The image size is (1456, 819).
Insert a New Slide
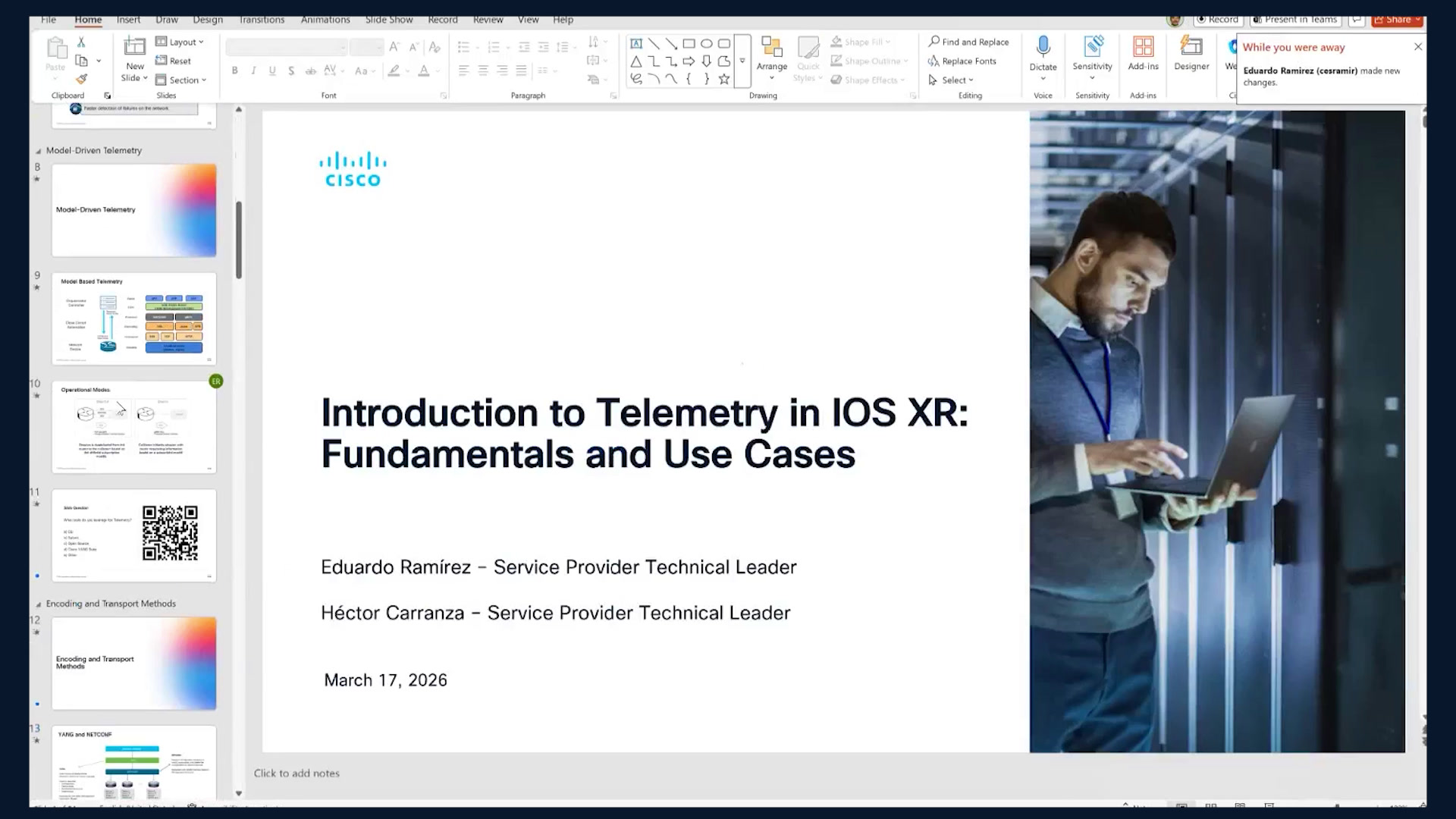pyautogui.click(x=135, y=59)
